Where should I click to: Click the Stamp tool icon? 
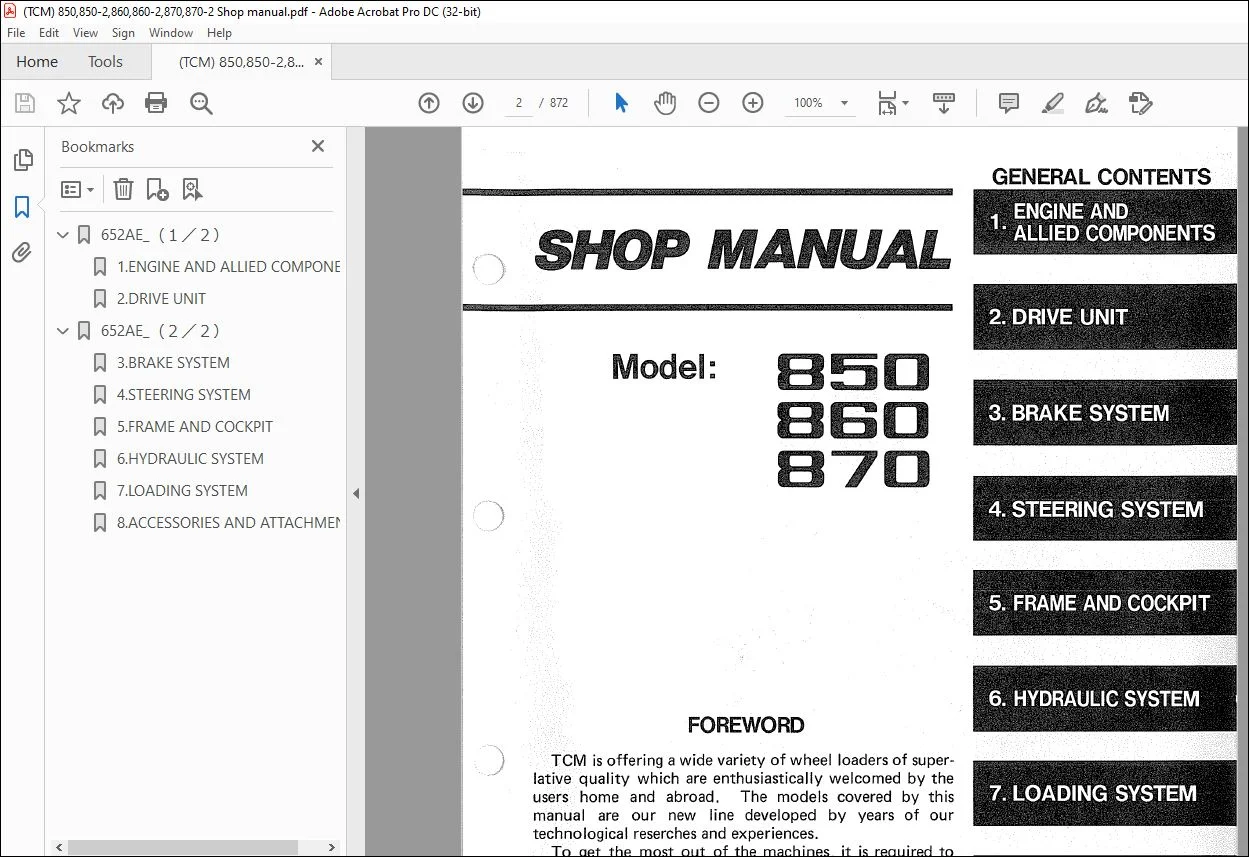(1140, 103)
